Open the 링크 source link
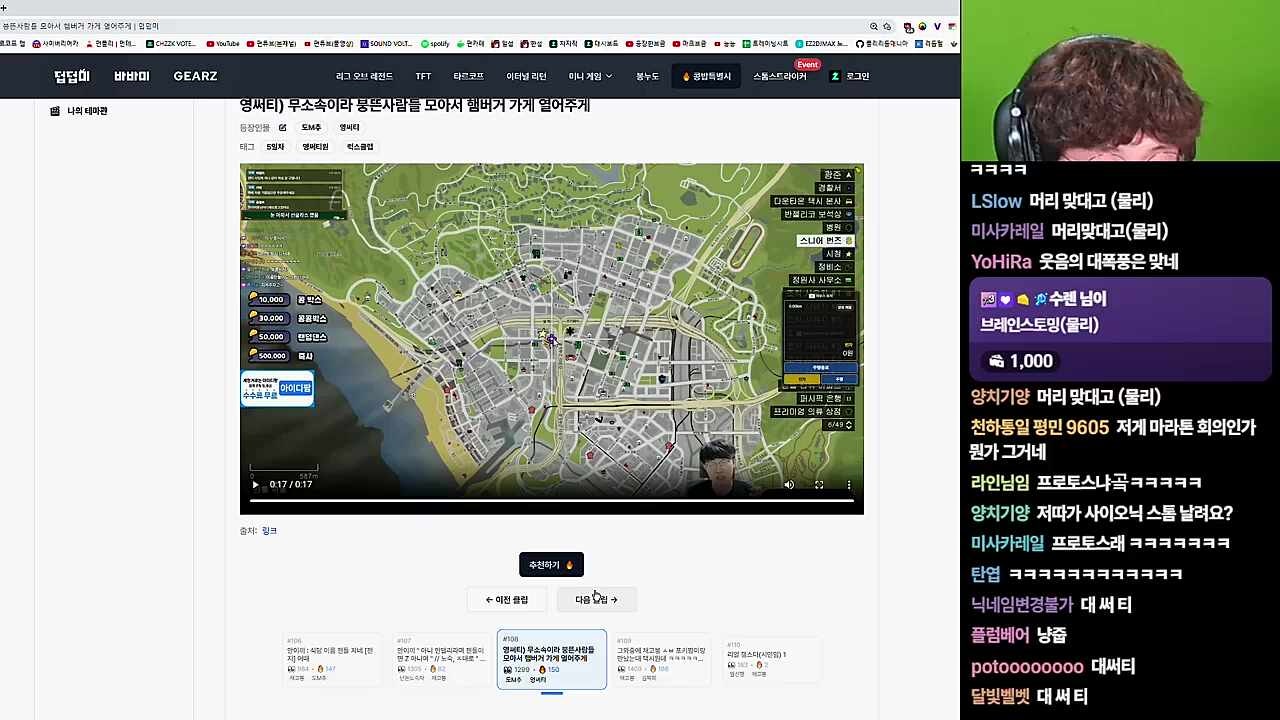The height and width of the screenshot is (720, 1280). click(x=269, y=531)
